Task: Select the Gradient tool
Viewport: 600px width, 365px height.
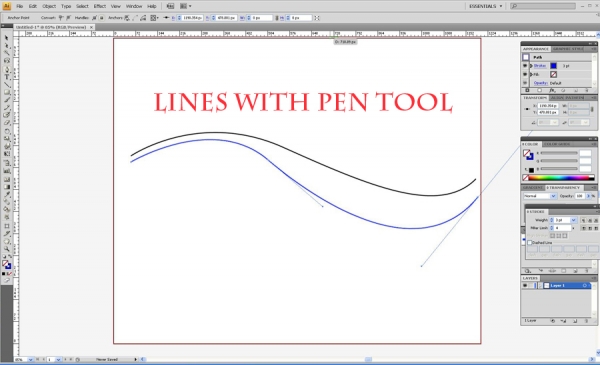Action: [x=7, y=187]
